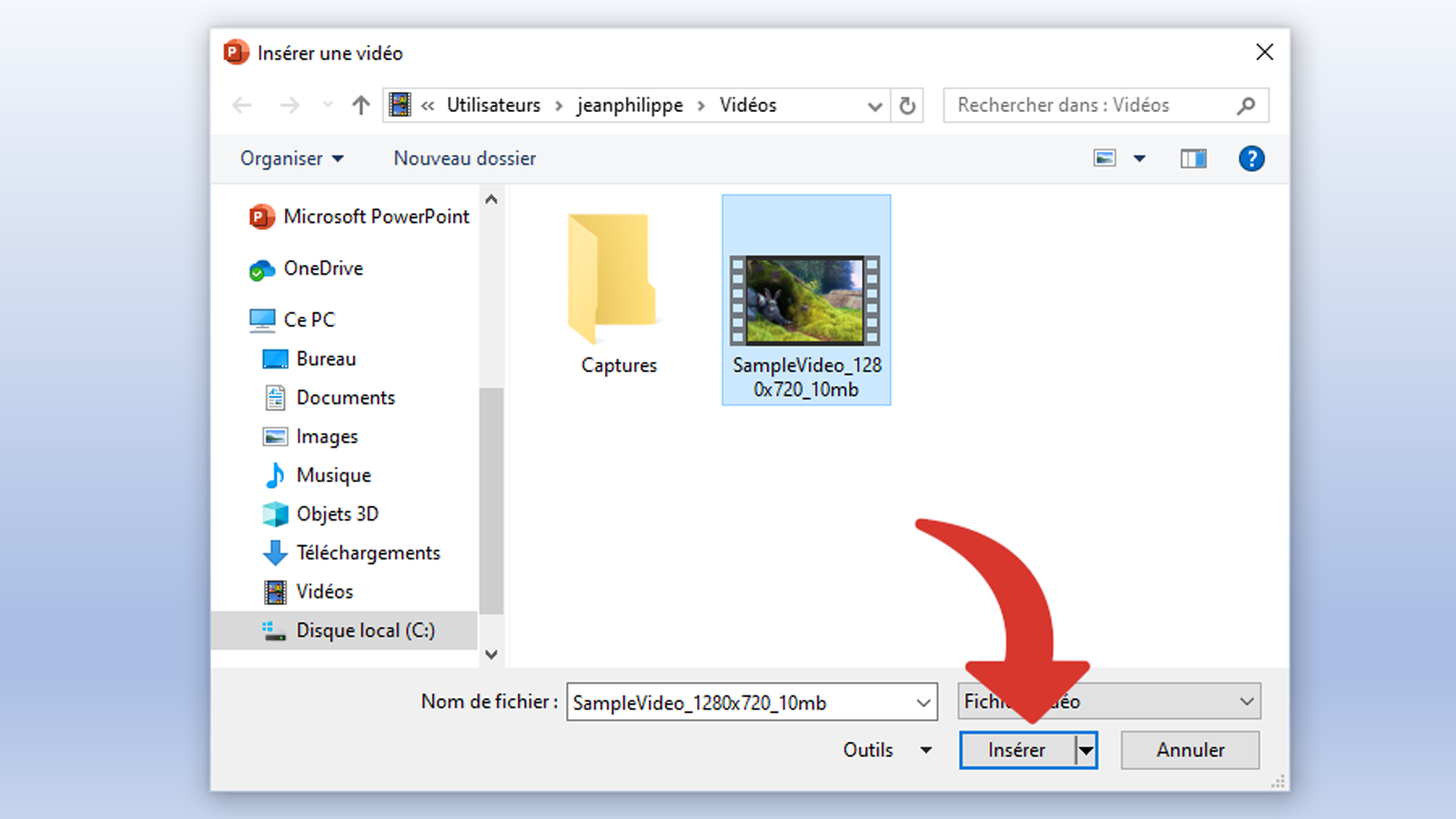
Task: Click the sidebar scroll up arrow
Action: click(491, 199)
